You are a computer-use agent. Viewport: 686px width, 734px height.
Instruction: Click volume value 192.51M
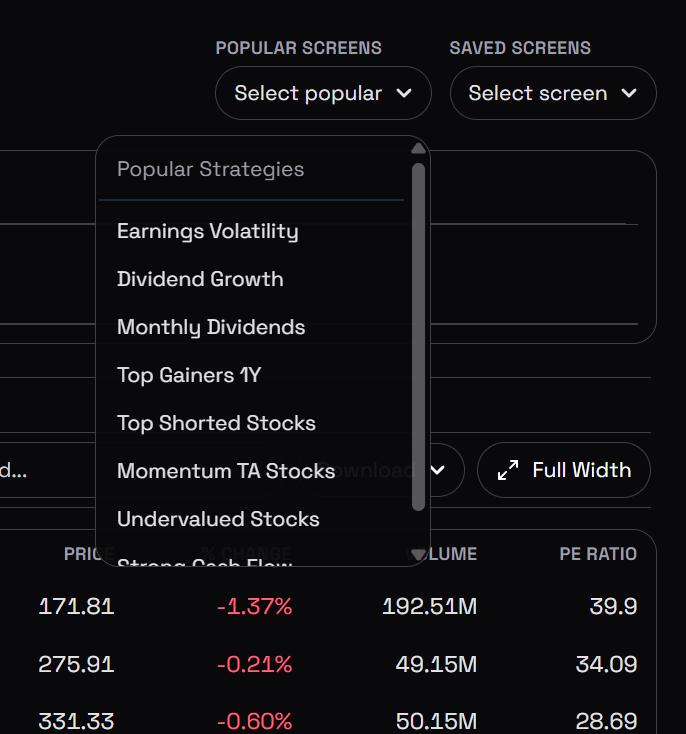coord(430,606)
